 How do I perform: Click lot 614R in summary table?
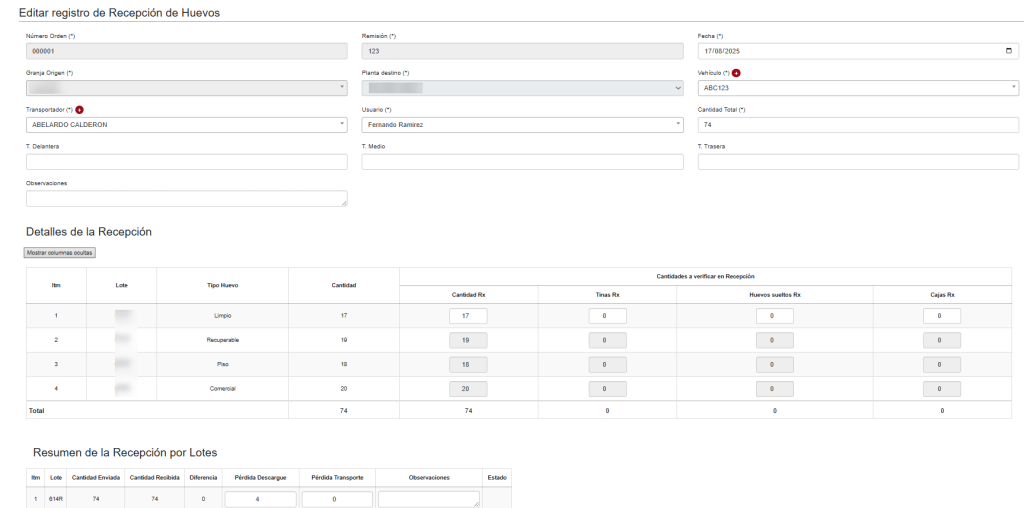pyautogui.click(x=56, y=499)
